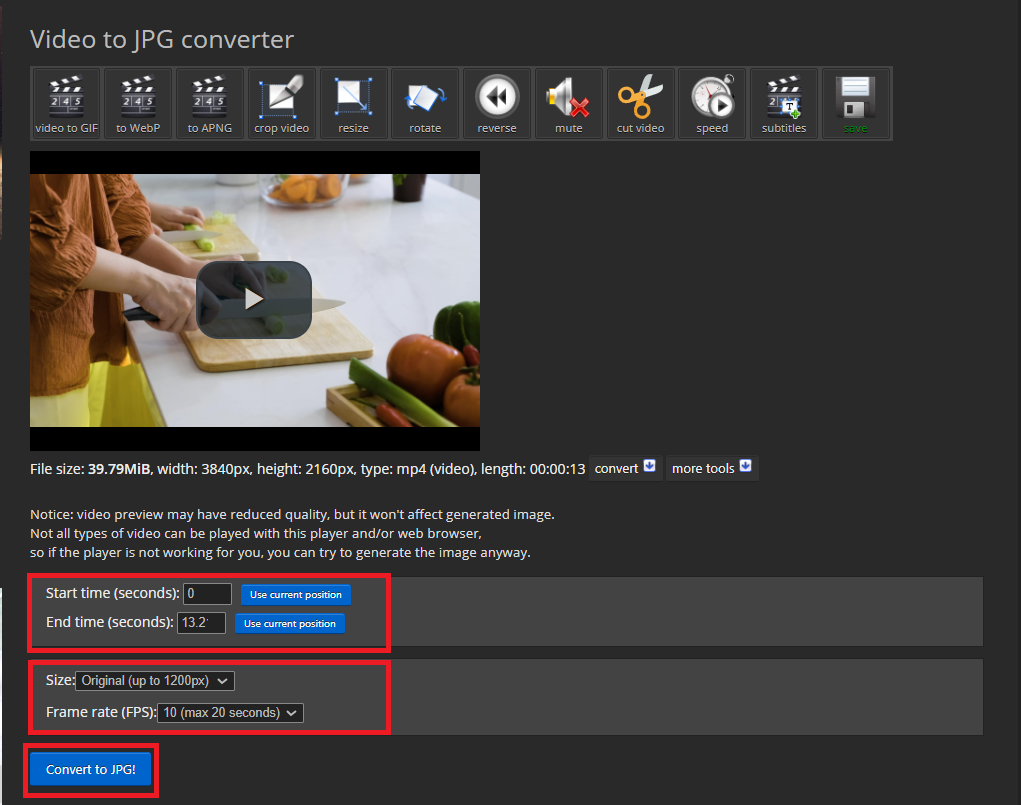Expand the Size dropdown menu
Viewport: 1021px width, 805px height.
pos(155,680)
